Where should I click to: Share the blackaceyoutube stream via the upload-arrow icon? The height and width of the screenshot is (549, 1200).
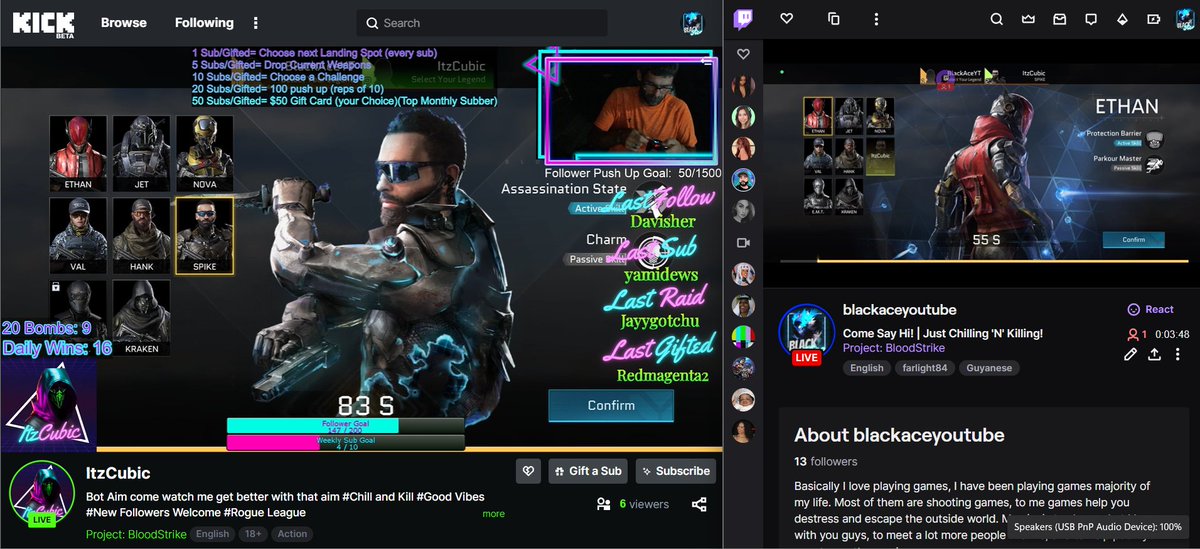(x=1154, y=354)
